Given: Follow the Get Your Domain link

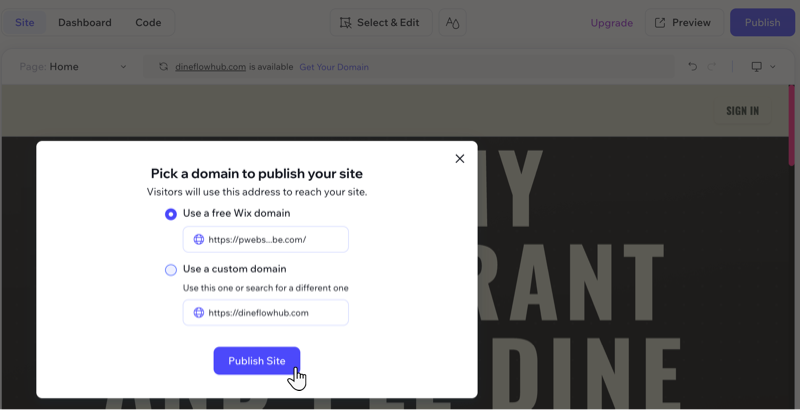Looking at the screenshot, I should [x=334, y=67].
